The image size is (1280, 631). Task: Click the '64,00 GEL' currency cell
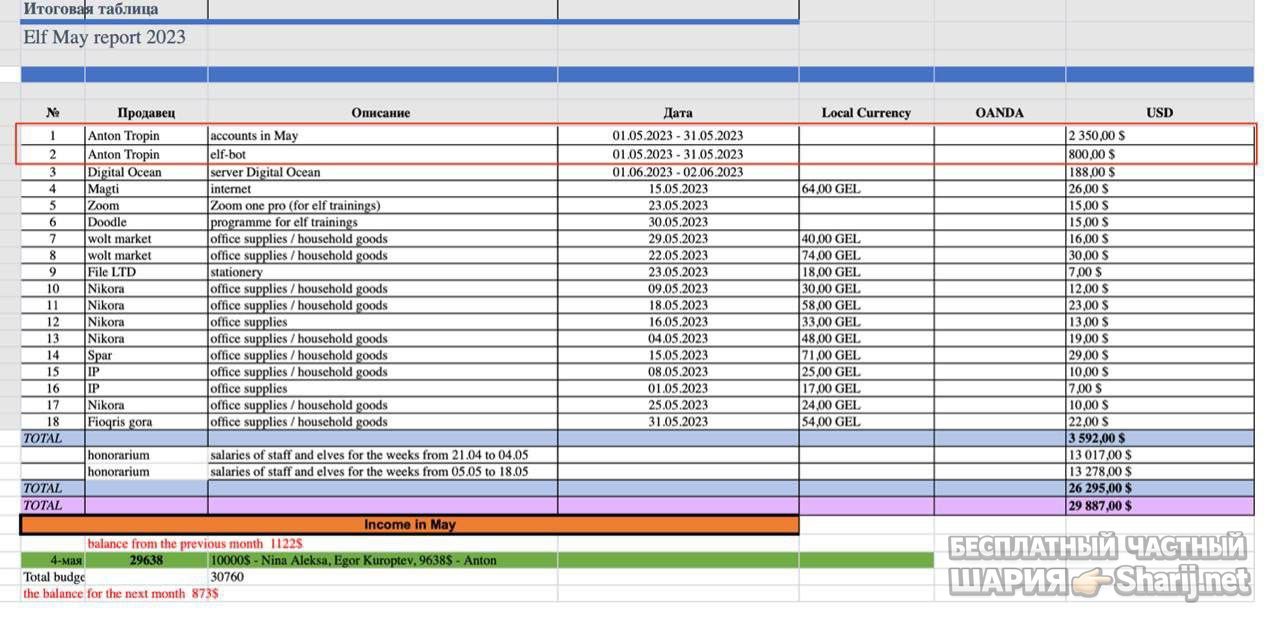(x=866, y=188)
